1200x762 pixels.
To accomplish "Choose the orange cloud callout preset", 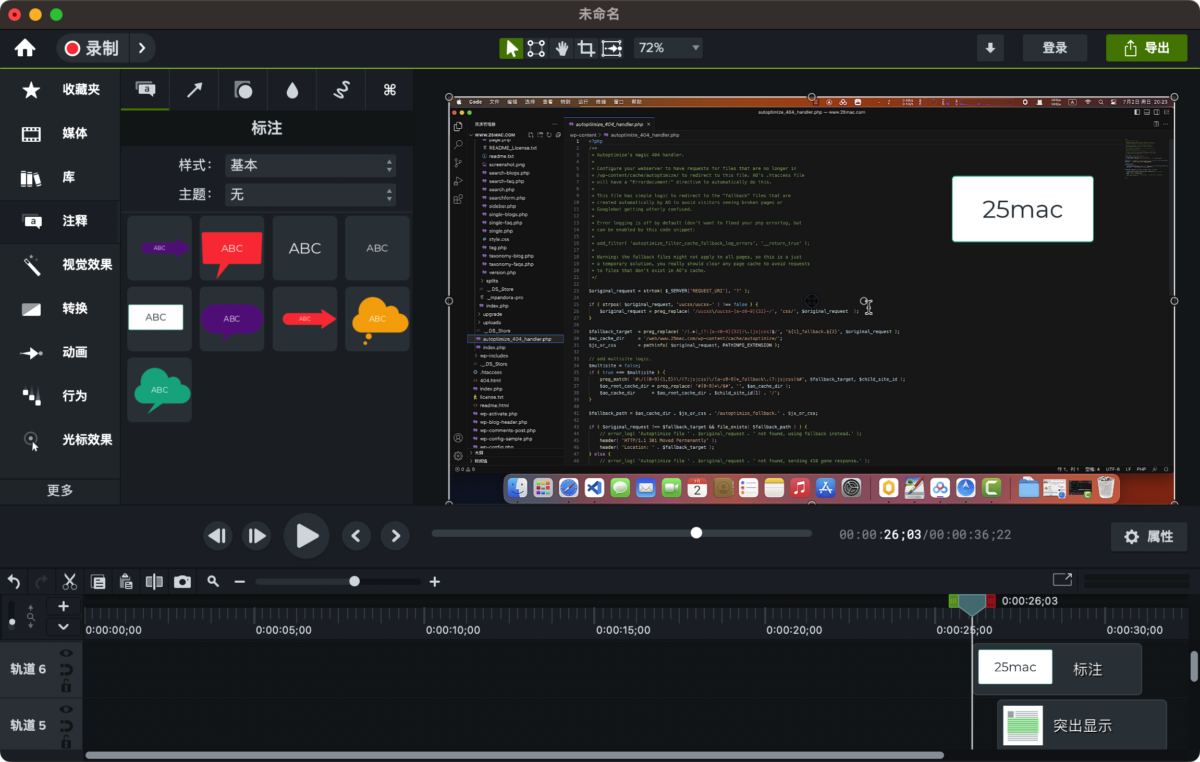I will tap(378, 319).
